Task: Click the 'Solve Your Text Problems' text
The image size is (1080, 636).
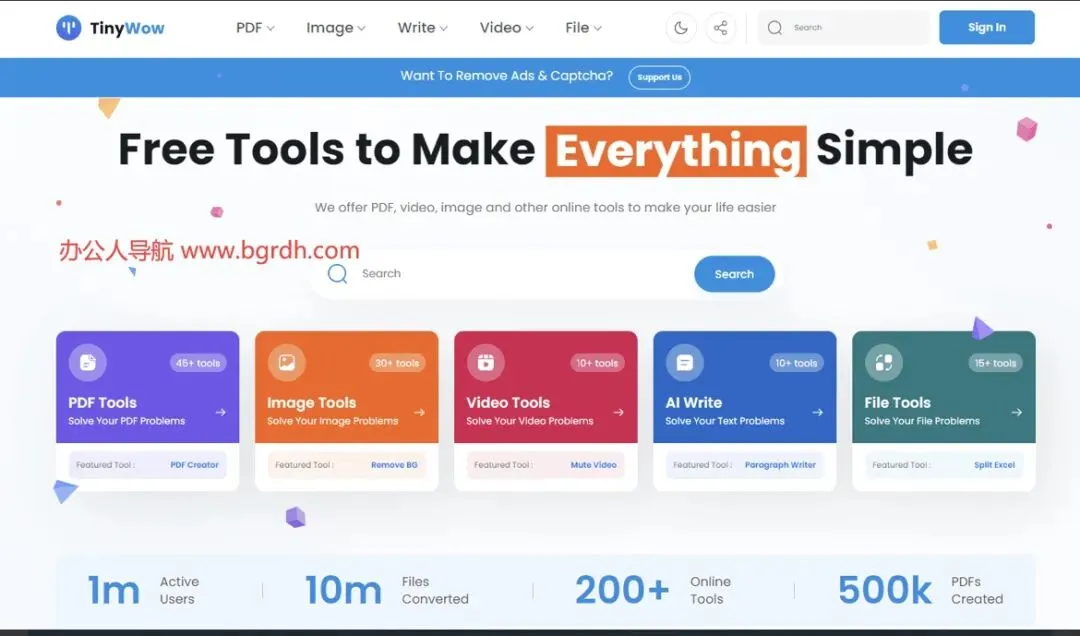Action: pos(725,421)
